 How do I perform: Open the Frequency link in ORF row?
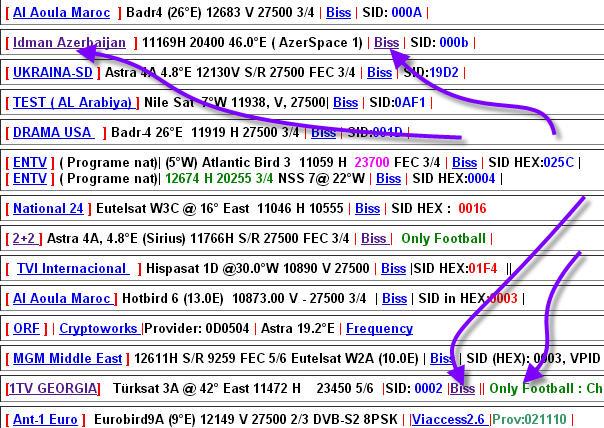(379, 329)
